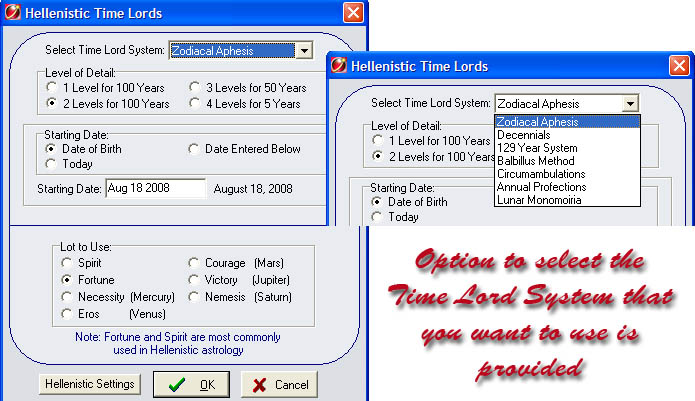Expand the left Time Lord System dropdown

[303, 50]
